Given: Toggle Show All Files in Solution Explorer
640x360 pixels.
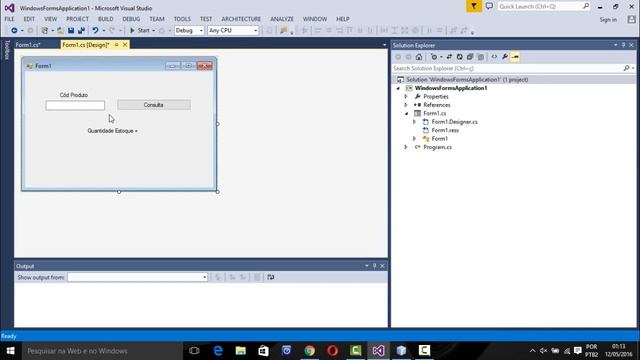Looking at the screenshot, I should [x=481, y=57].
